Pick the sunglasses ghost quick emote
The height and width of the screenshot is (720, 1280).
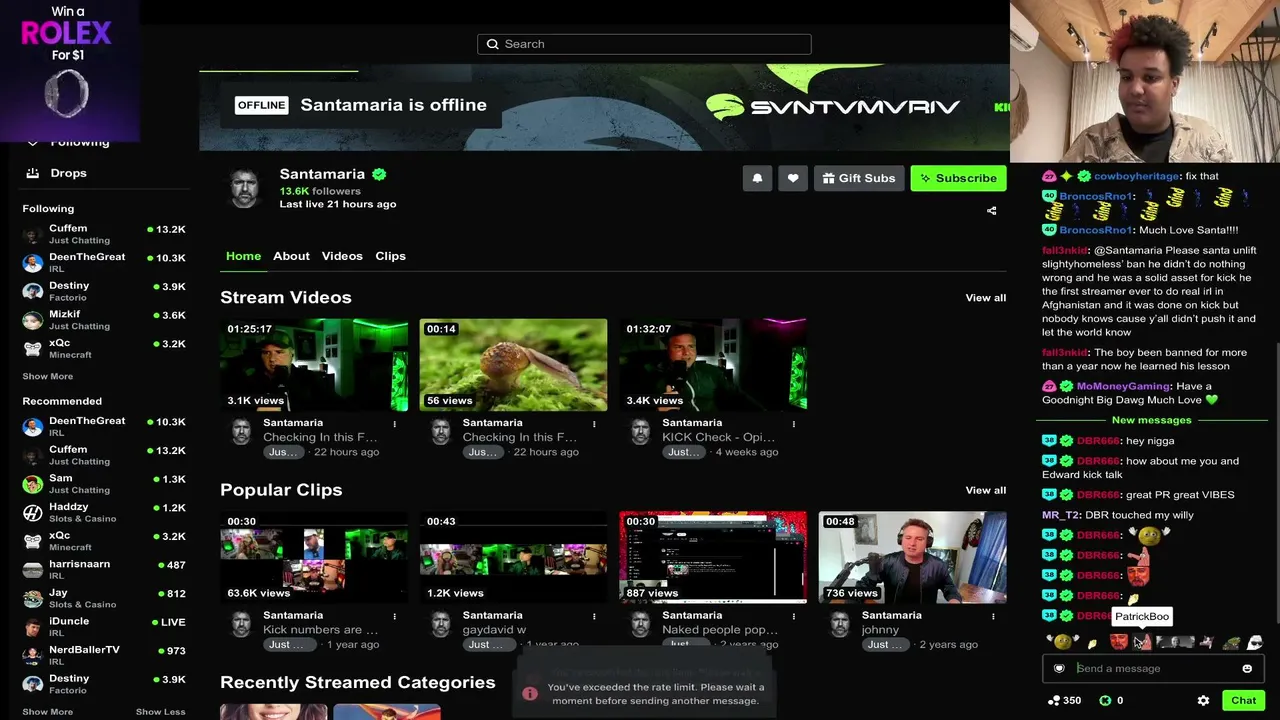tap(1254, 643)
